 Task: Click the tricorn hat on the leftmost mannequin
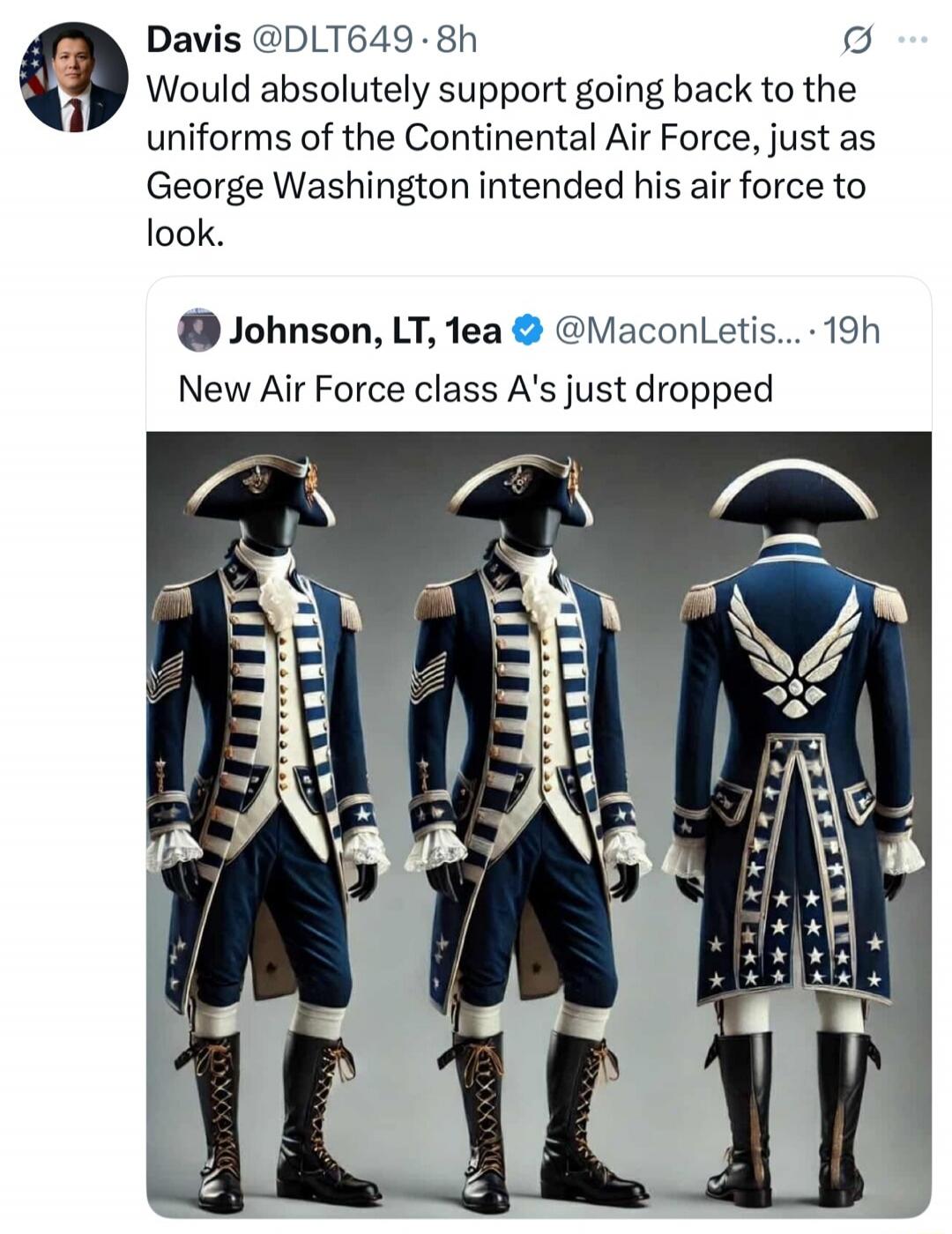pos(259,490)
